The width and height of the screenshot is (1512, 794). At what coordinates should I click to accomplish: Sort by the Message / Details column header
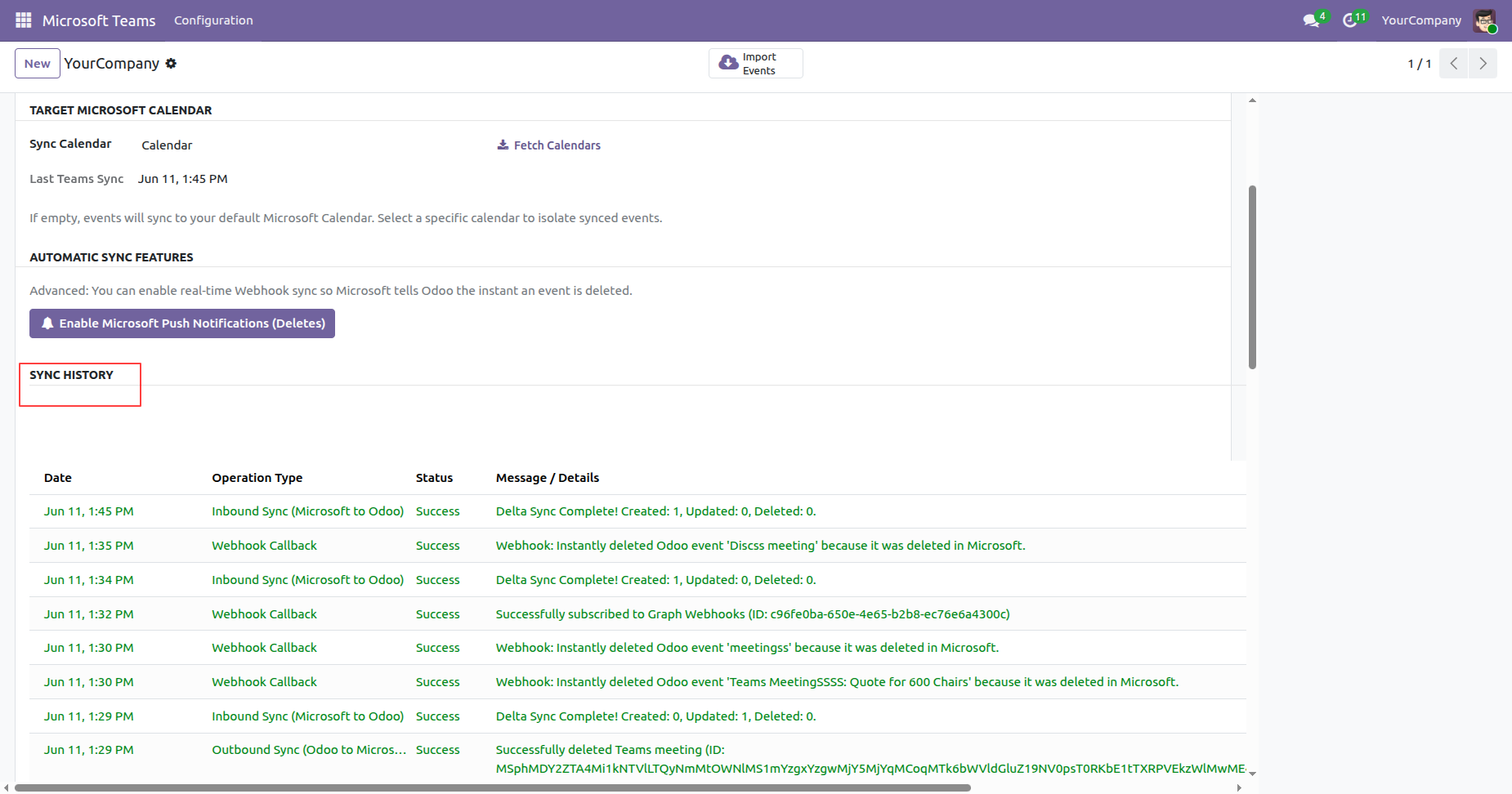(x=548, y=478)
